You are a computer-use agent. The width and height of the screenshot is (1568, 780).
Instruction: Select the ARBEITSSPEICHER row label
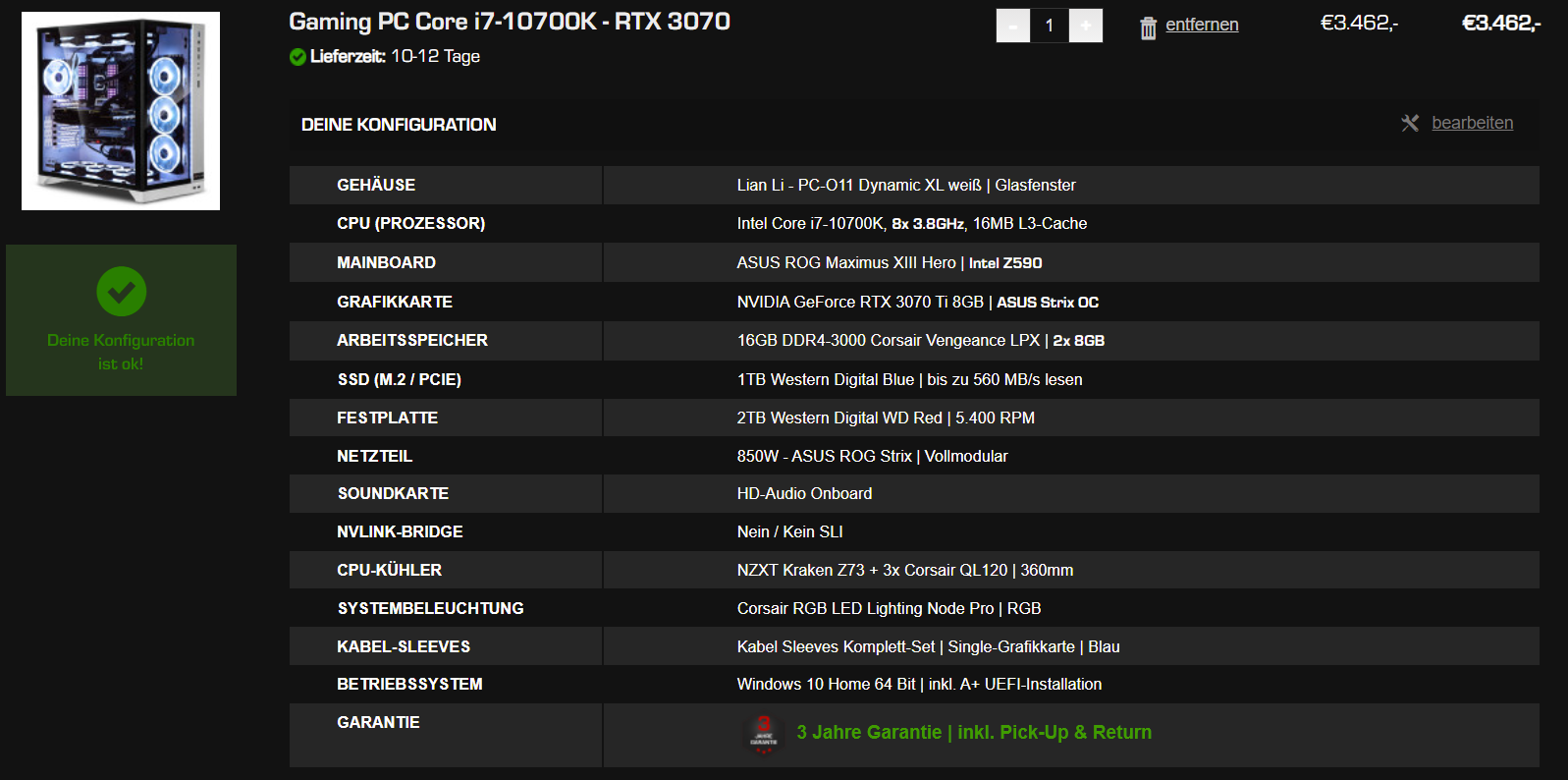pyautogui.click(x=412, y=340)
